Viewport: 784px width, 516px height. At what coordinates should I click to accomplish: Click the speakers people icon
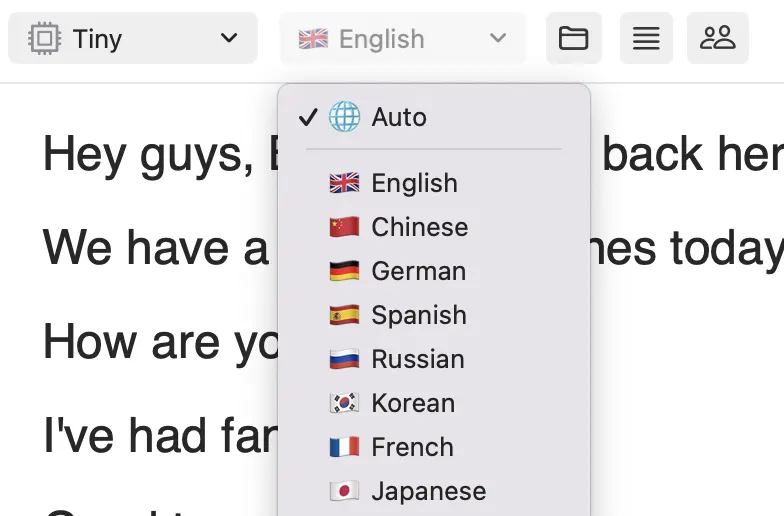(x=718, y=38)
